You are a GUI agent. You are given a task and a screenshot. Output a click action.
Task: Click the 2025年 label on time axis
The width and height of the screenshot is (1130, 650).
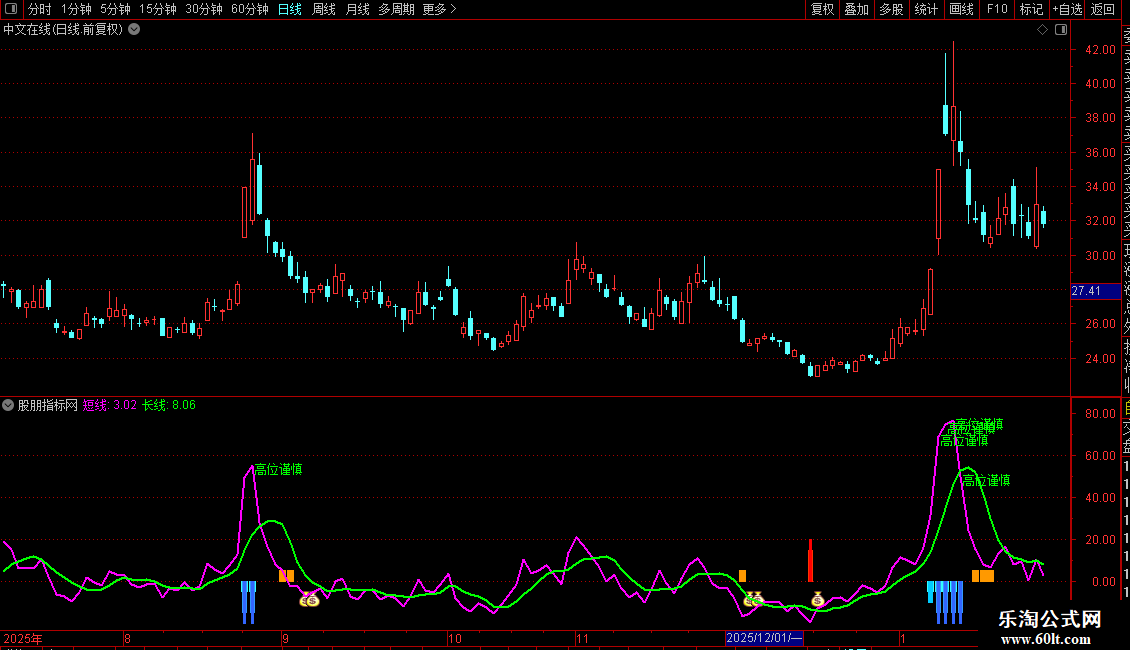coord(22,638)
